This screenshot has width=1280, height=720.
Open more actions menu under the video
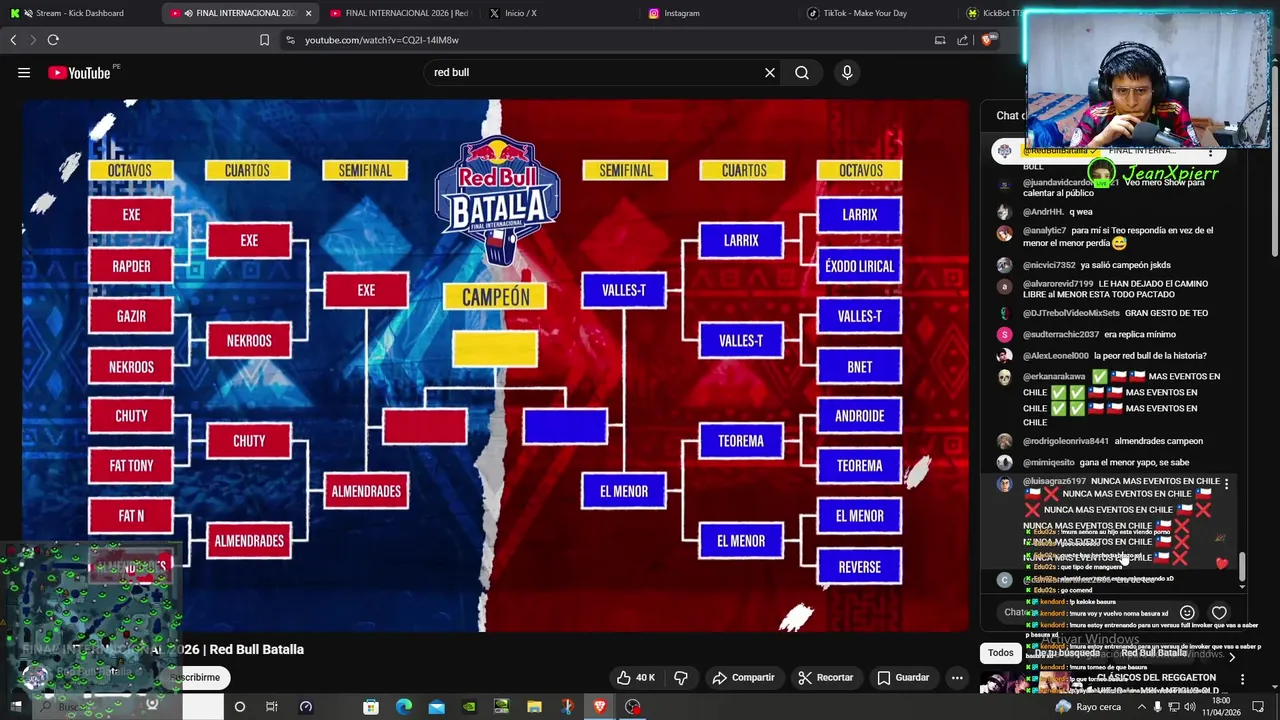pyautogui.click(x=957, y=677)
